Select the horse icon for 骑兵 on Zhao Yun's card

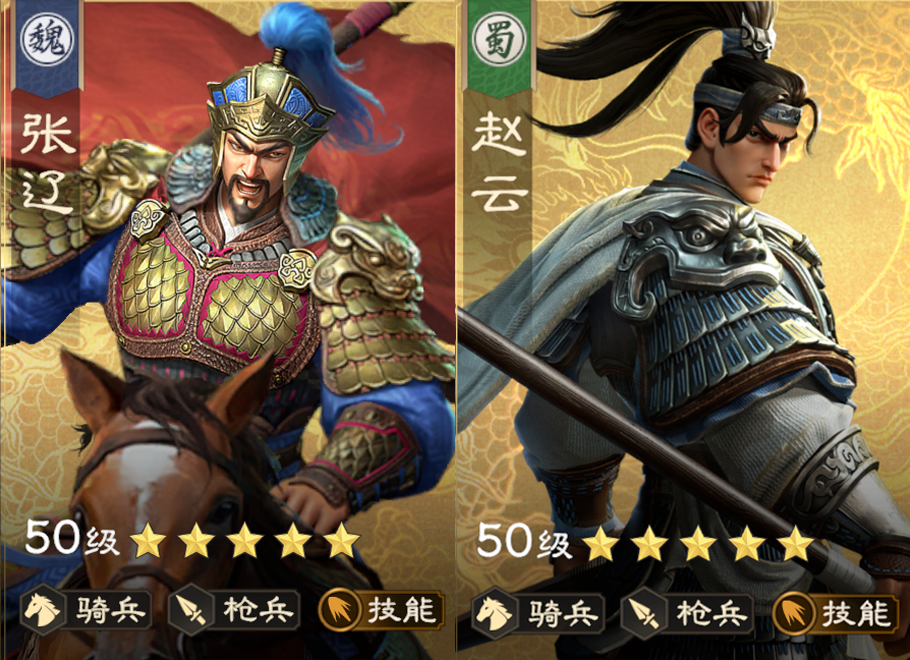click(493, 613)
